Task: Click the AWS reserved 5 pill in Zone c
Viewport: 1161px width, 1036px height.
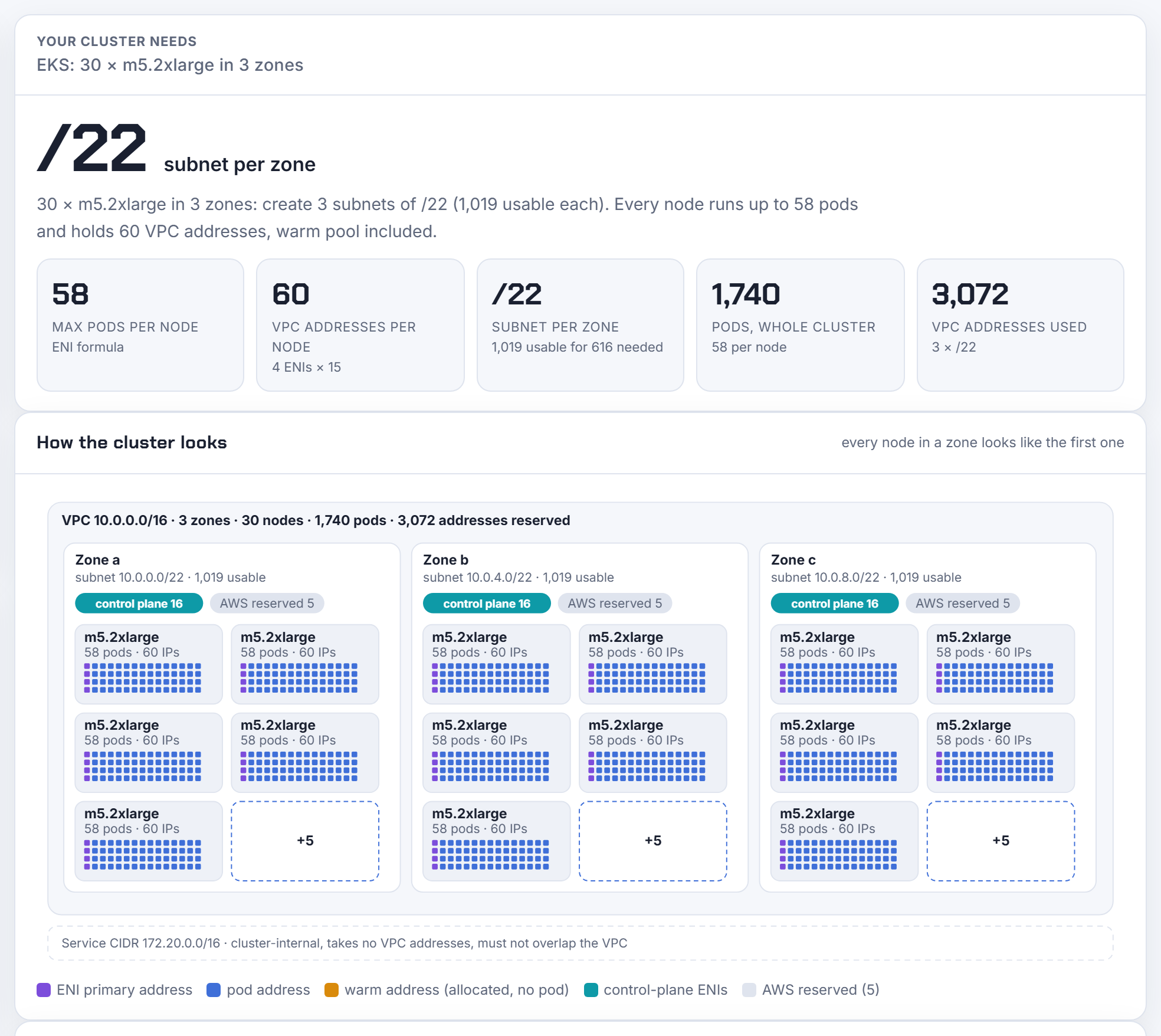Action: (x=963, y=604)
